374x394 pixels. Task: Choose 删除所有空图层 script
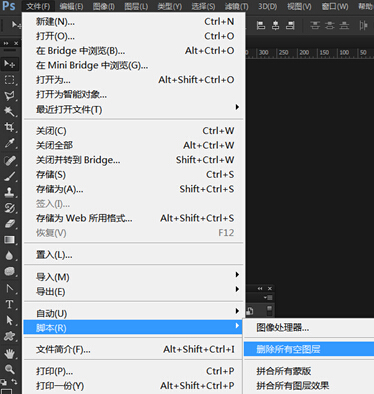point(309,349)
